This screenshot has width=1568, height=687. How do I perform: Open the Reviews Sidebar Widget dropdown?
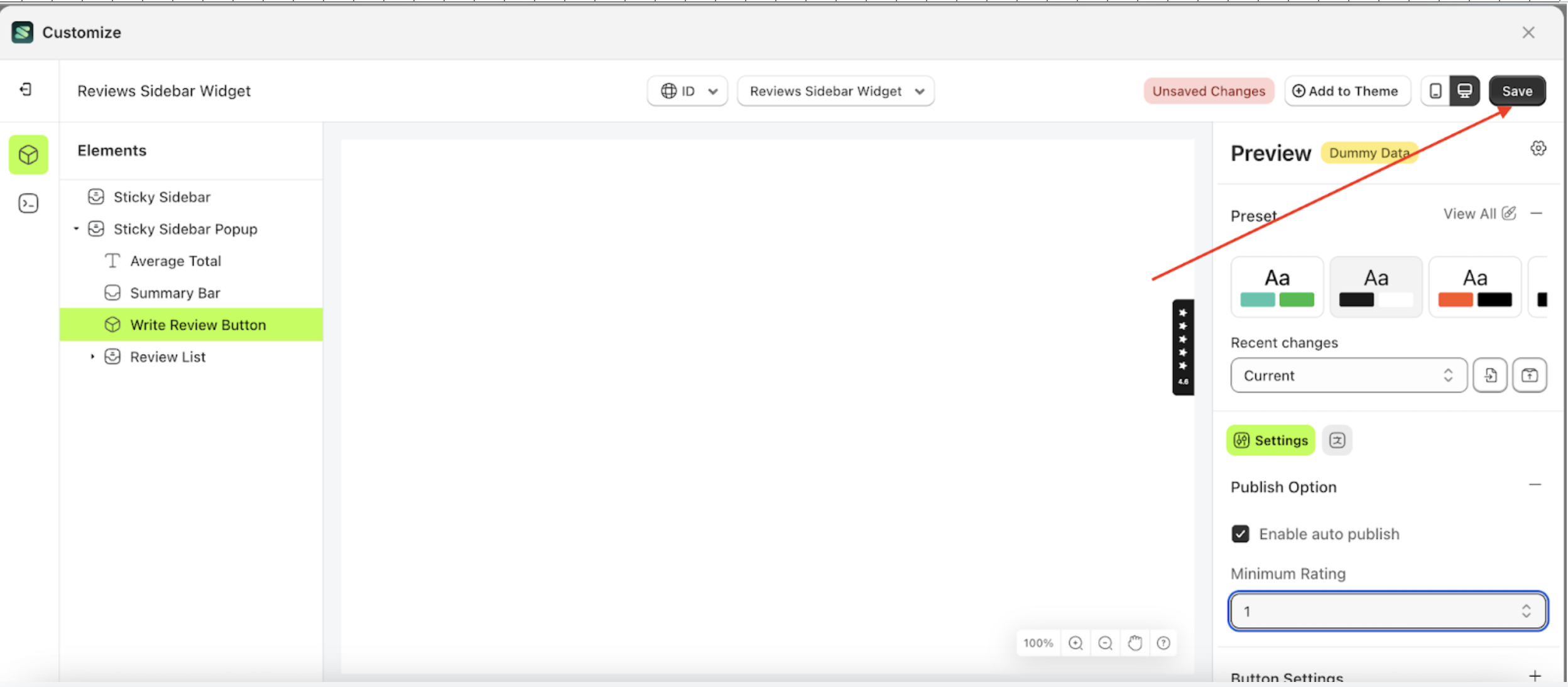(835, 90)
